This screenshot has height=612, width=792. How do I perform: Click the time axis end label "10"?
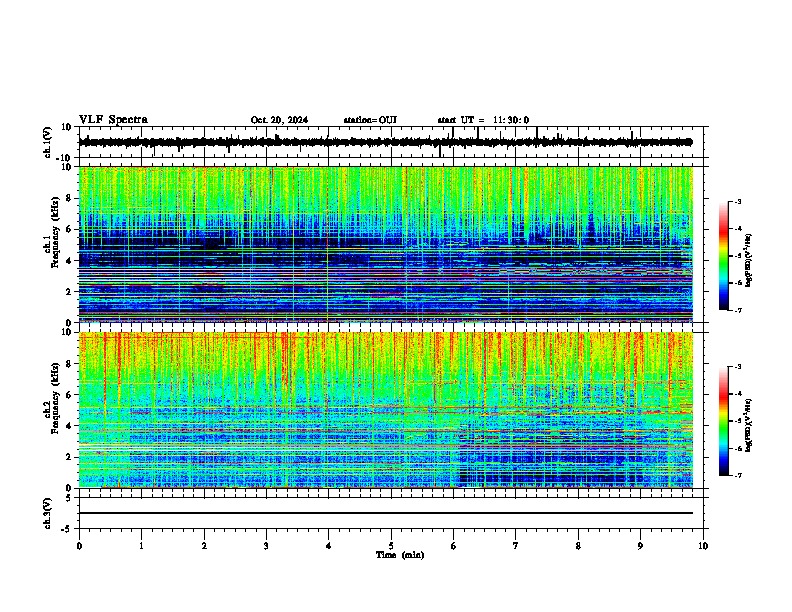point(703,546)
